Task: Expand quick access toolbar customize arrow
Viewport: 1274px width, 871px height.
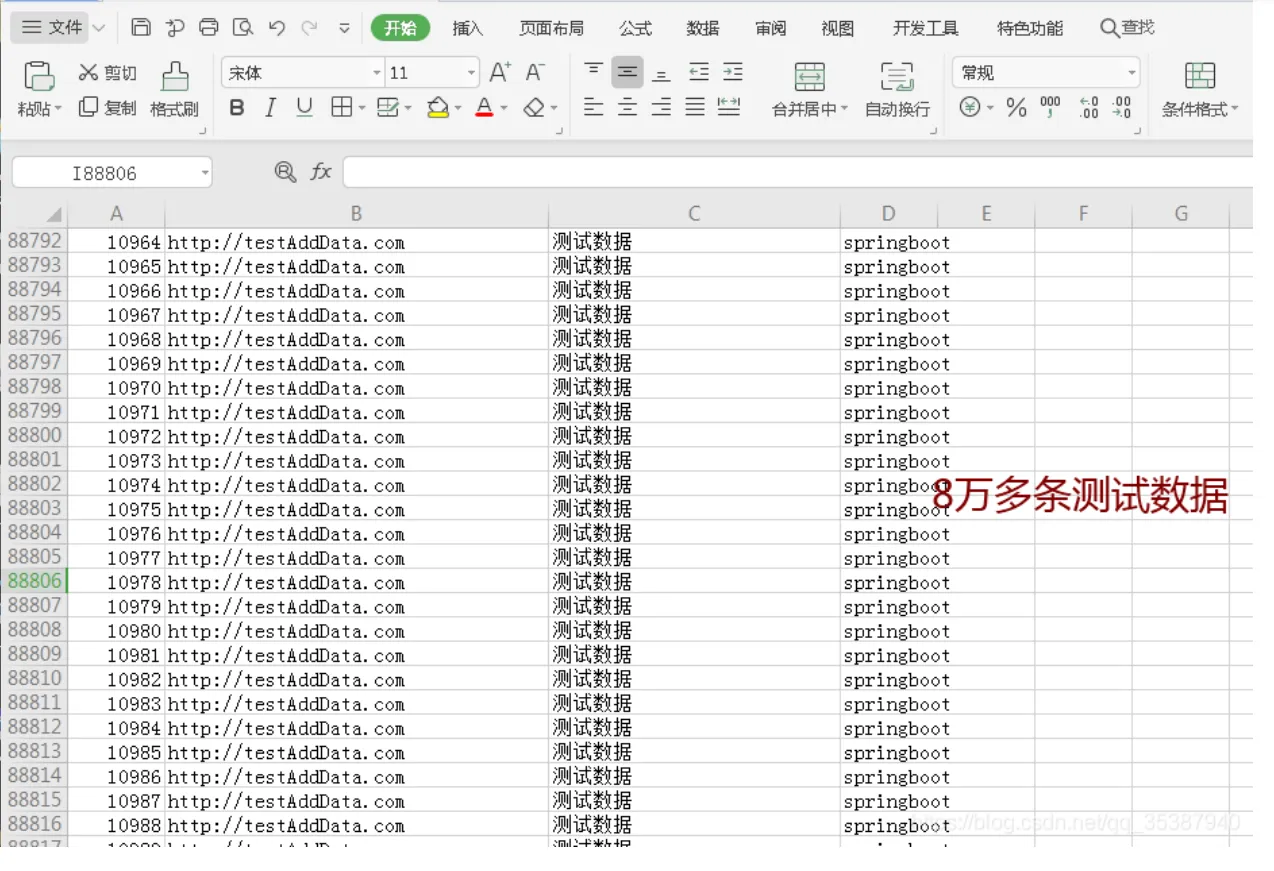Action: pos(344,28)
